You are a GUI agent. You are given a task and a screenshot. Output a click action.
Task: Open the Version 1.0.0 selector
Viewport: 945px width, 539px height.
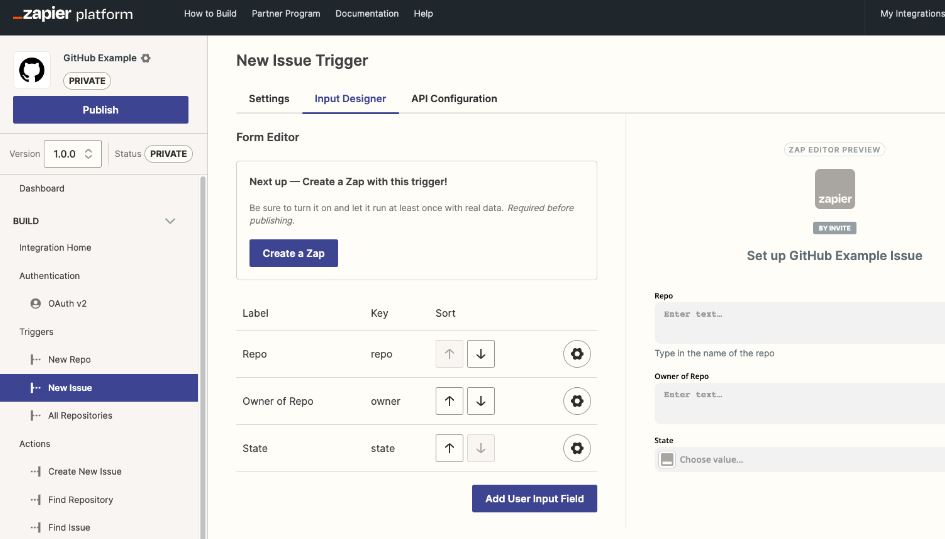coord(73,154)
